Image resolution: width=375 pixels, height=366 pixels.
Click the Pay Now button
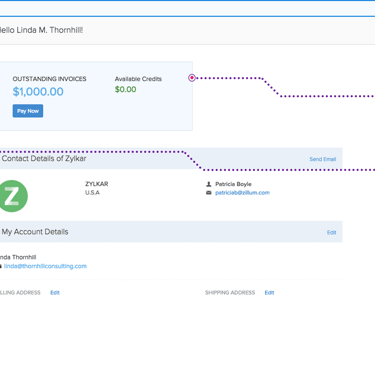coord(28,111)
